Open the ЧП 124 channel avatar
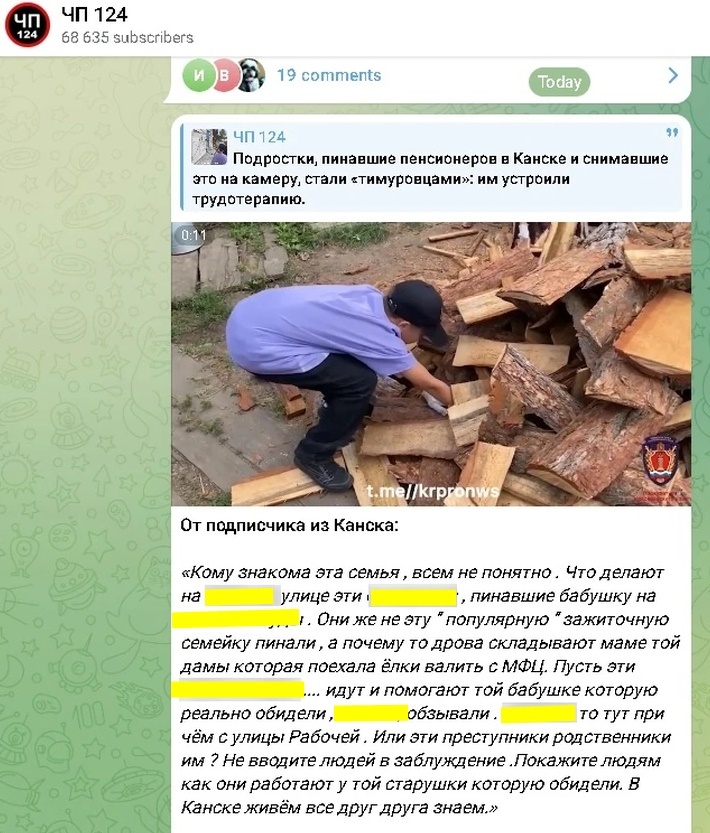 coord(27,25)
